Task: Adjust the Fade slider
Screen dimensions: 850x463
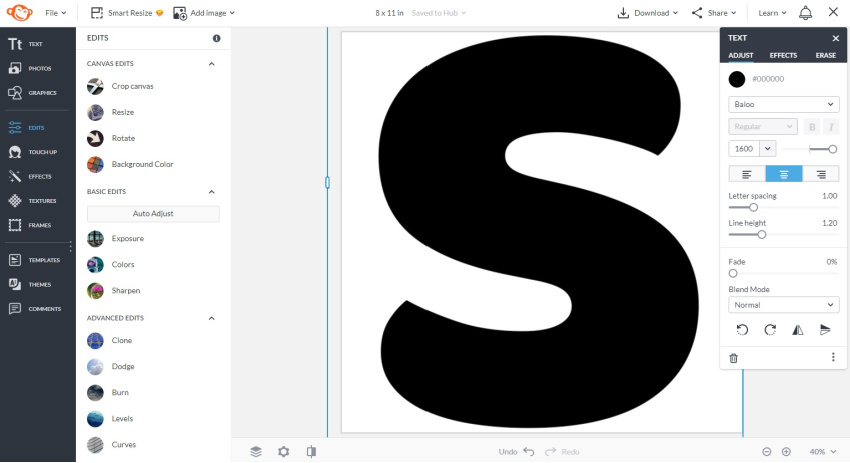Action: 733,273
